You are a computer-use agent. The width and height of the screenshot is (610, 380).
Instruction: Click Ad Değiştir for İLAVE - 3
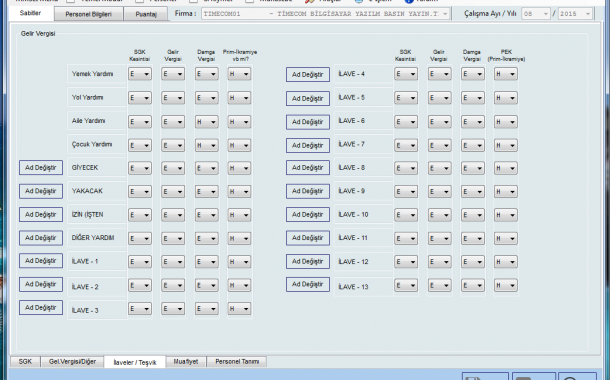coord(41,308)
